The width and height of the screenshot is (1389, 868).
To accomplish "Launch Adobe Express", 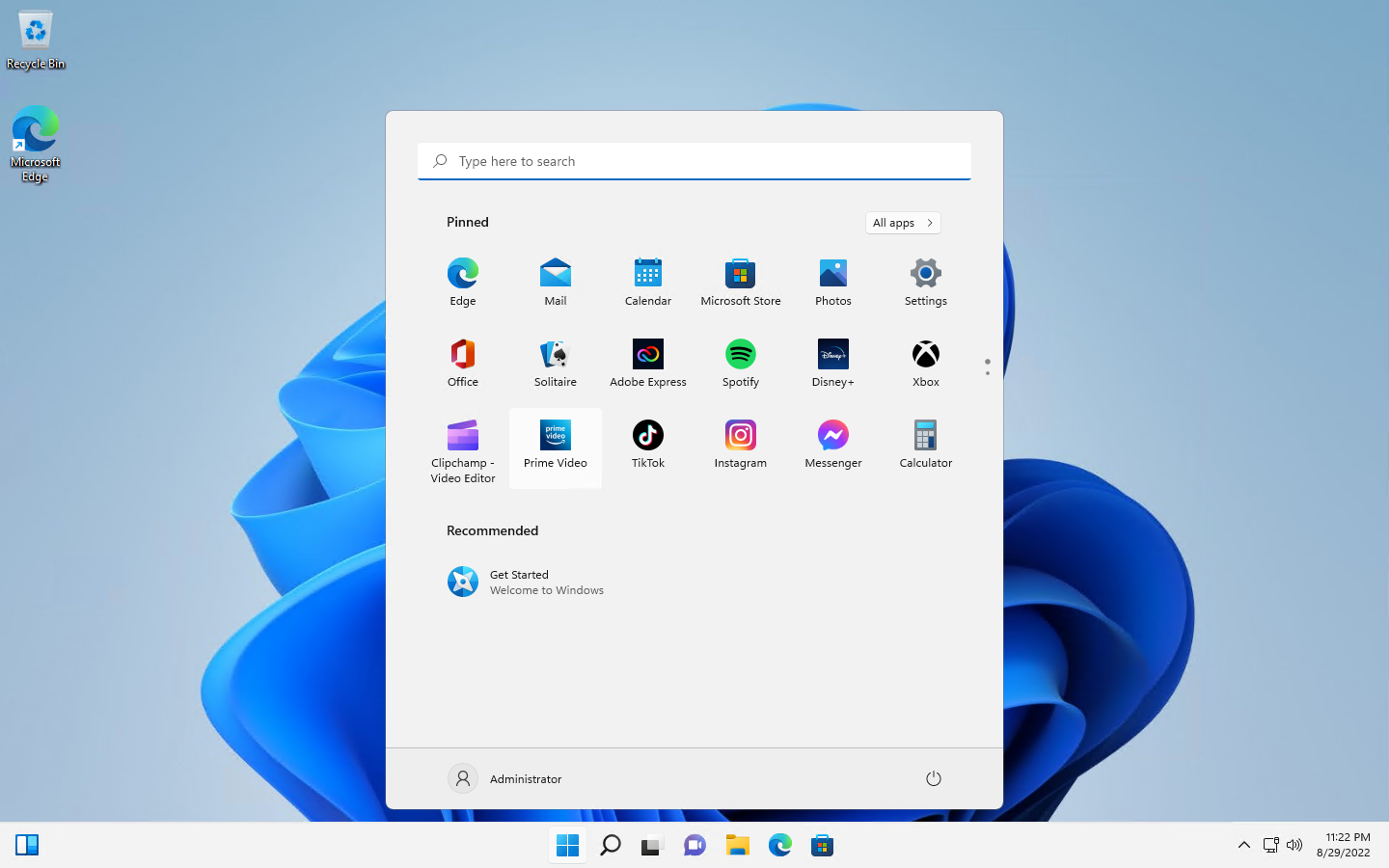I will click(x=648, y=363).
